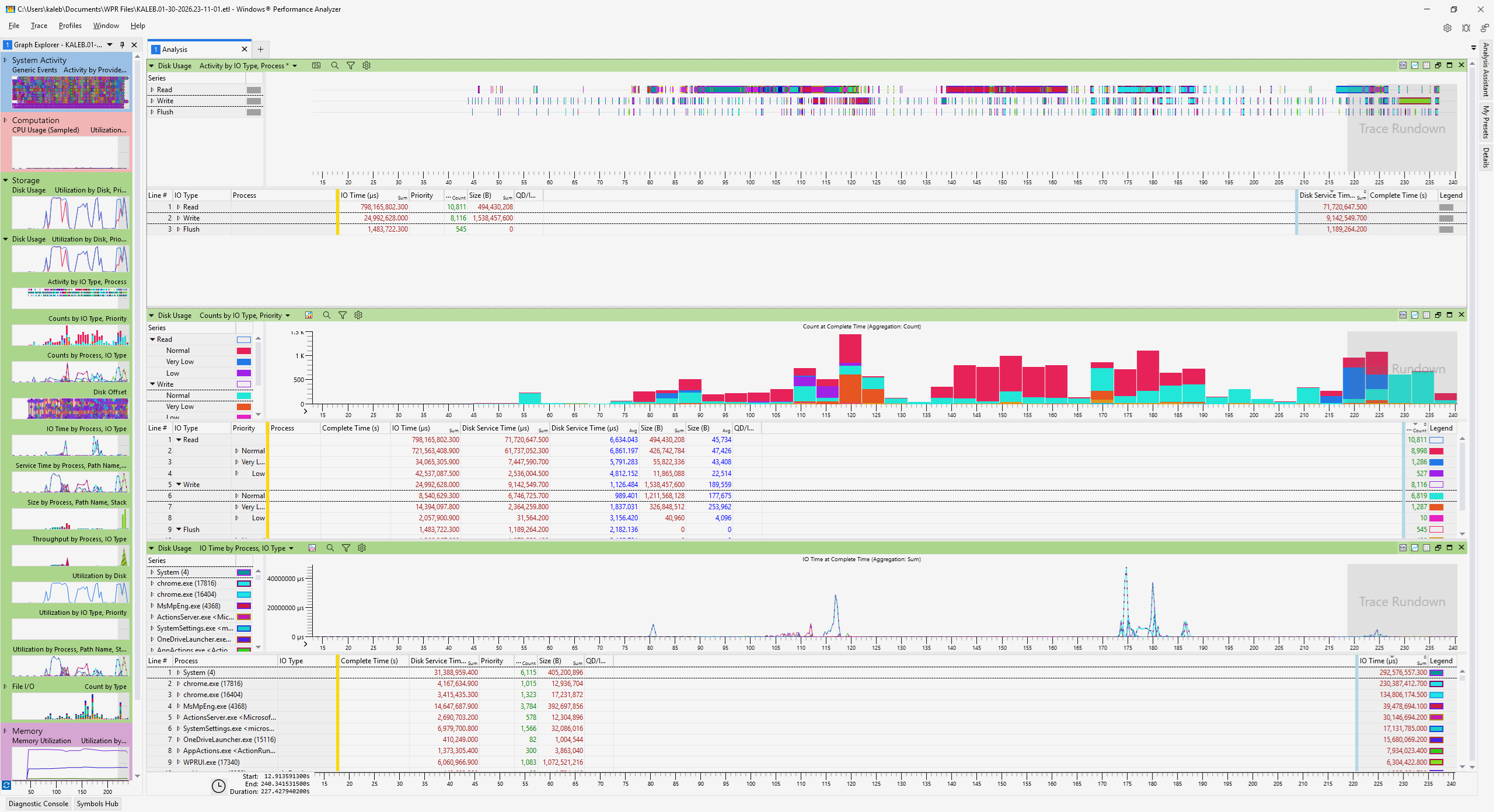Toggle the Write series legend box in top panel
This screenshot has width=1494, height=812.
[x=253, y=101]
